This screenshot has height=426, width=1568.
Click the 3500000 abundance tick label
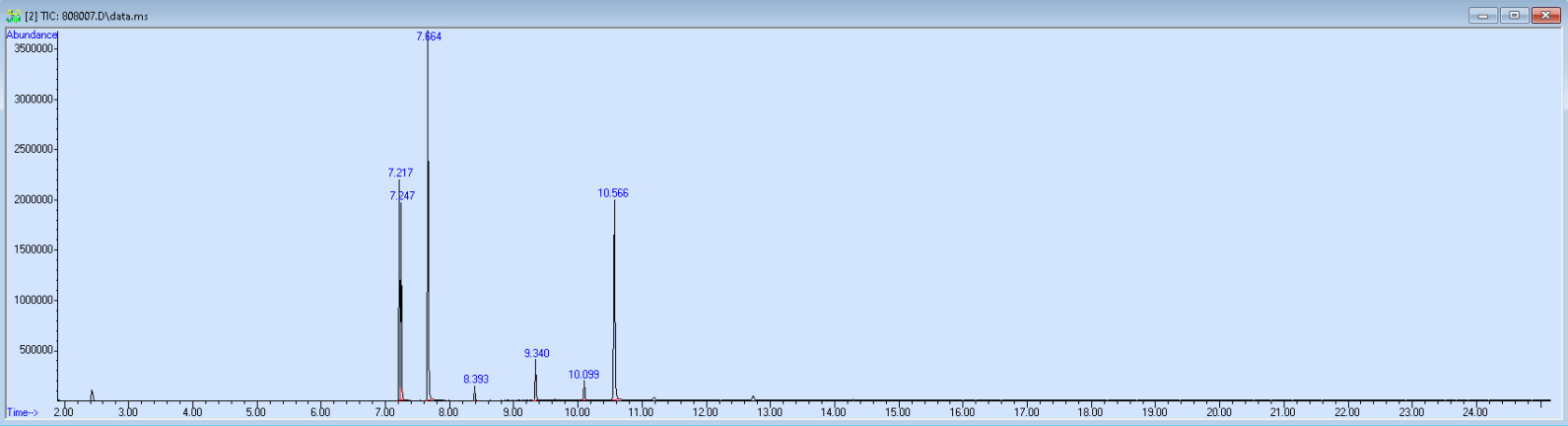coord(34,48)
